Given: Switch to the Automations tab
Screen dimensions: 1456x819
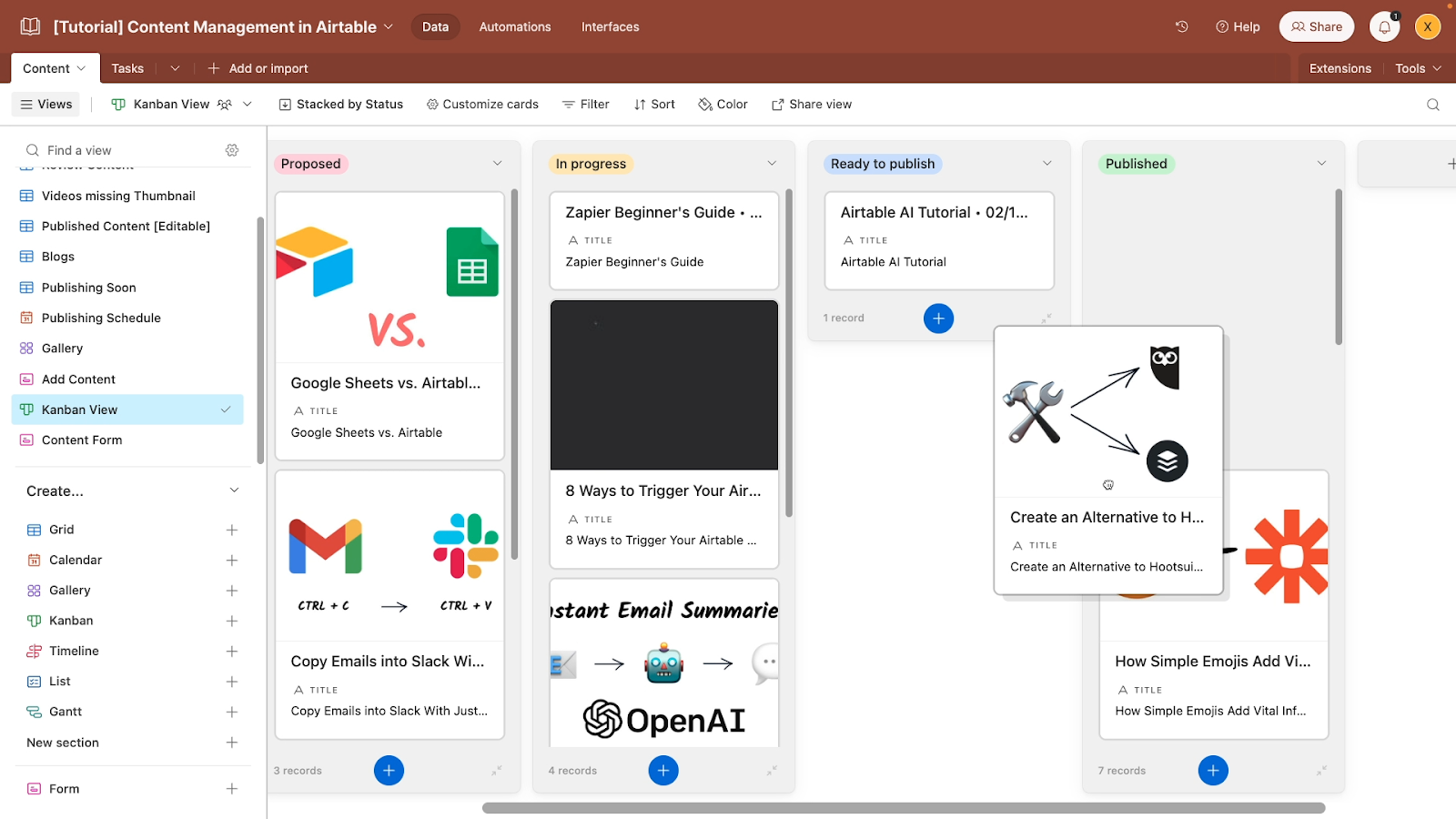Looking at the screenshot, I should coord(515,26).
